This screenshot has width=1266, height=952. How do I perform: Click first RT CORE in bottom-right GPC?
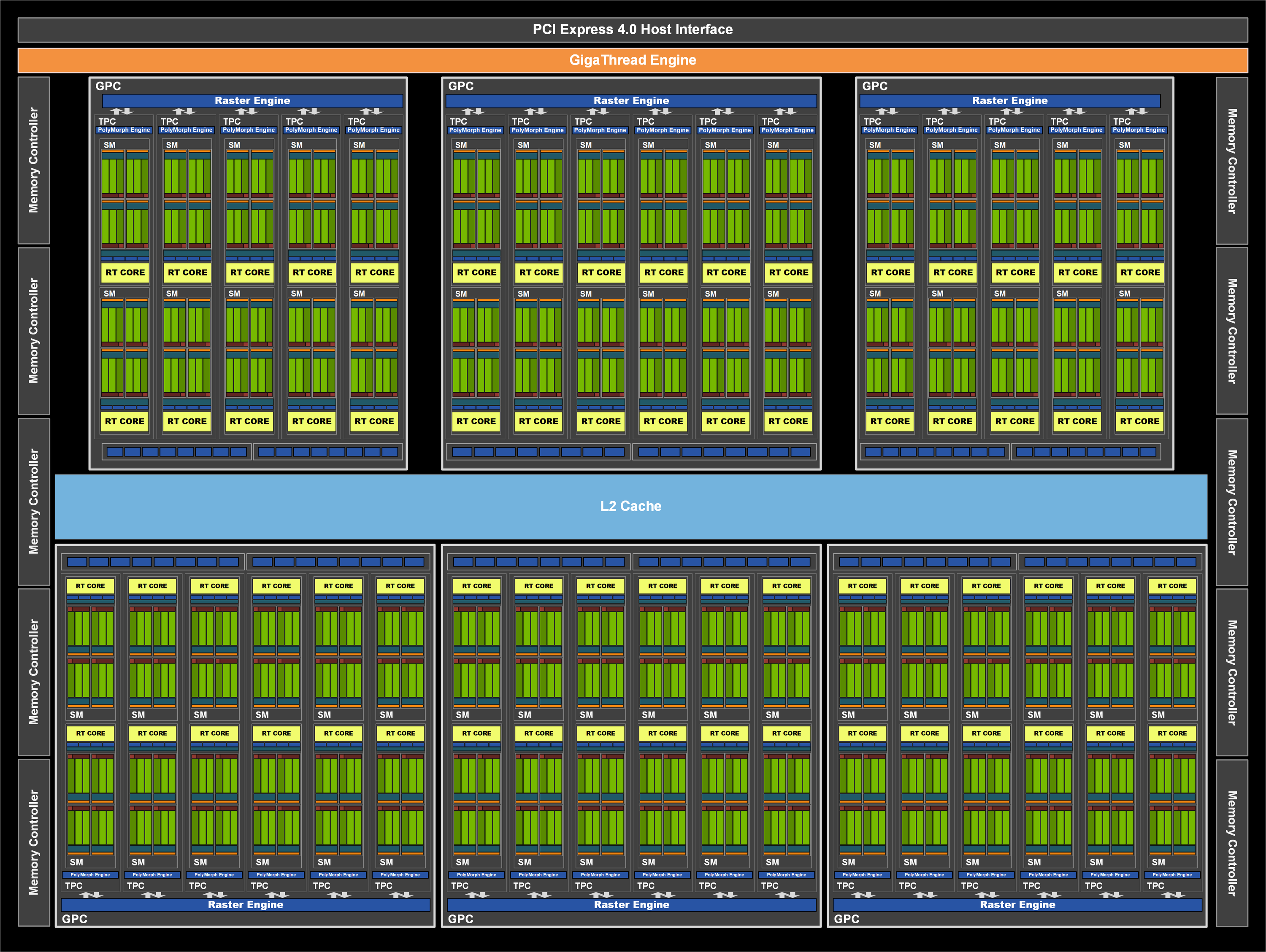[x=862, y=586]
